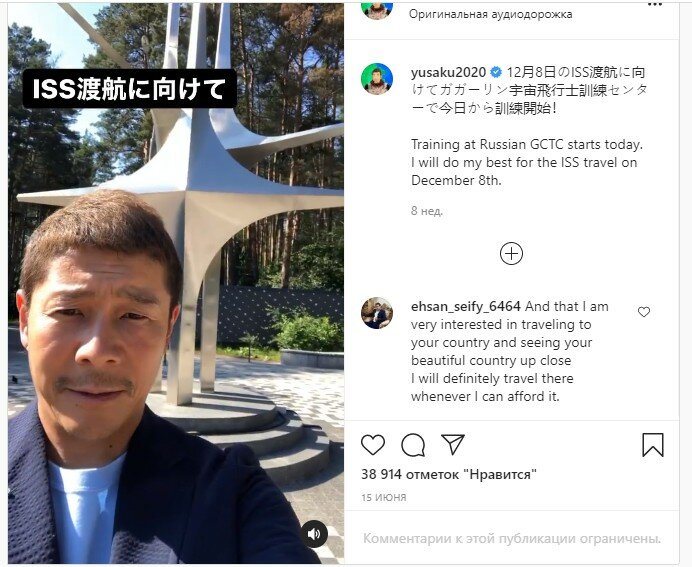Click the restricted comments notice field
The width and height of the screenshot is (692, 567).
click(512, 538)
